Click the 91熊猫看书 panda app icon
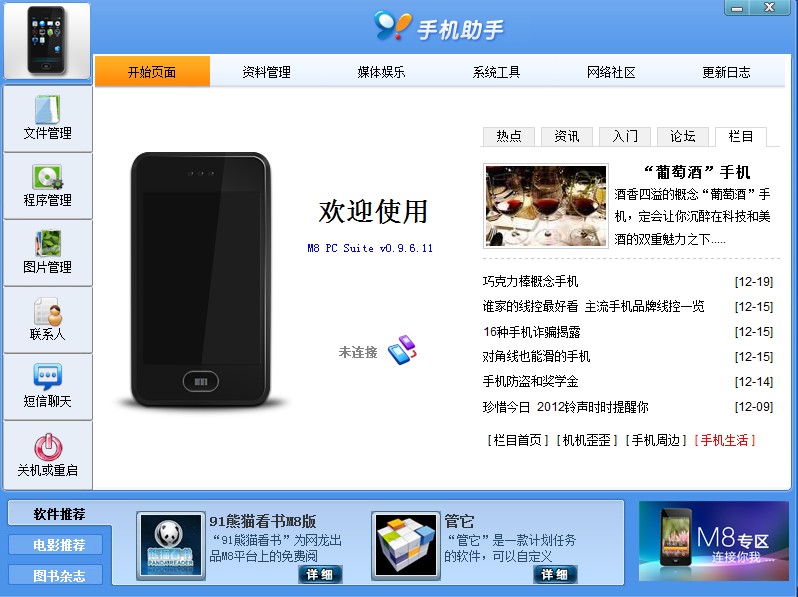Screen dimensions: 798x597 [x=170, y=546]
